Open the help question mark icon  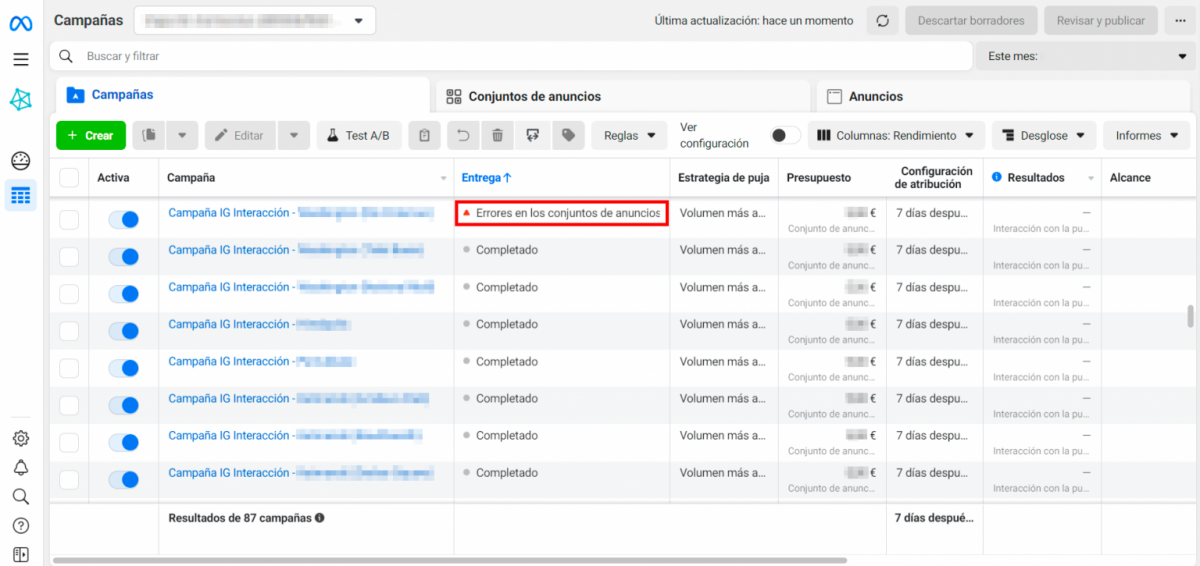21,525
